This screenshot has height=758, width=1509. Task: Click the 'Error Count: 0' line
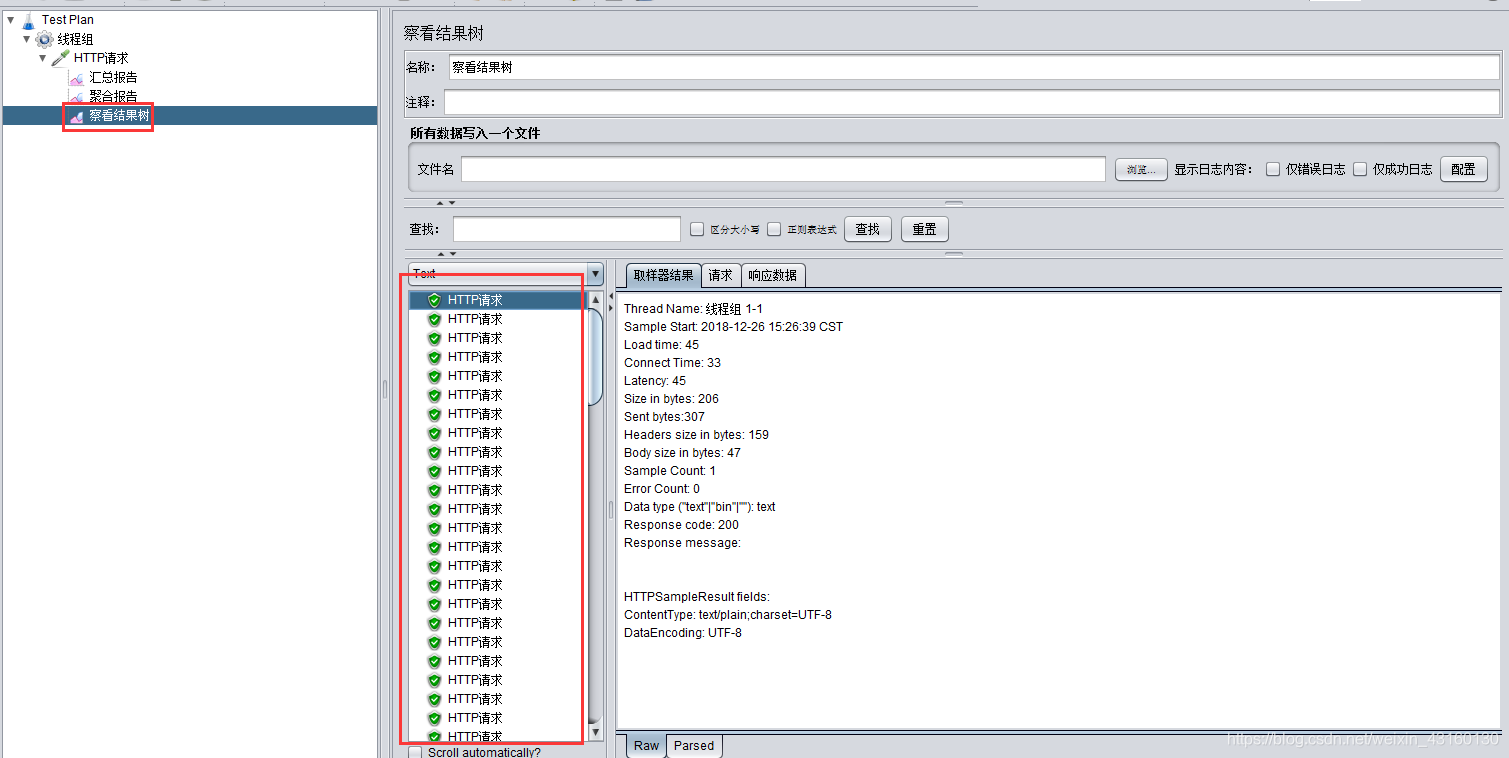pos(662,489)
